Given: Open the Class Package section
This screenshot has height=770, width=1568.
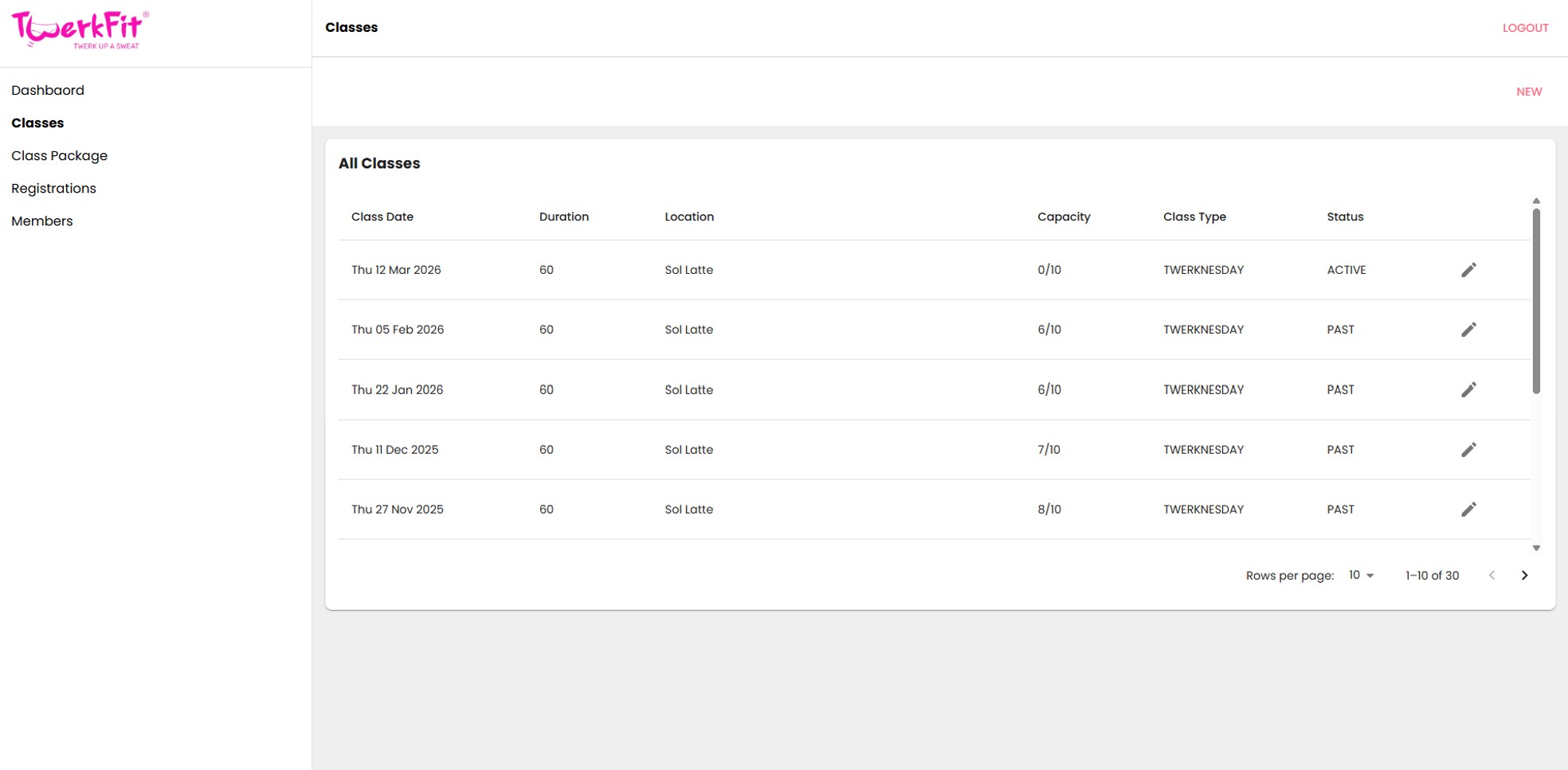Looking at the screenshot, I should [60, 155].
